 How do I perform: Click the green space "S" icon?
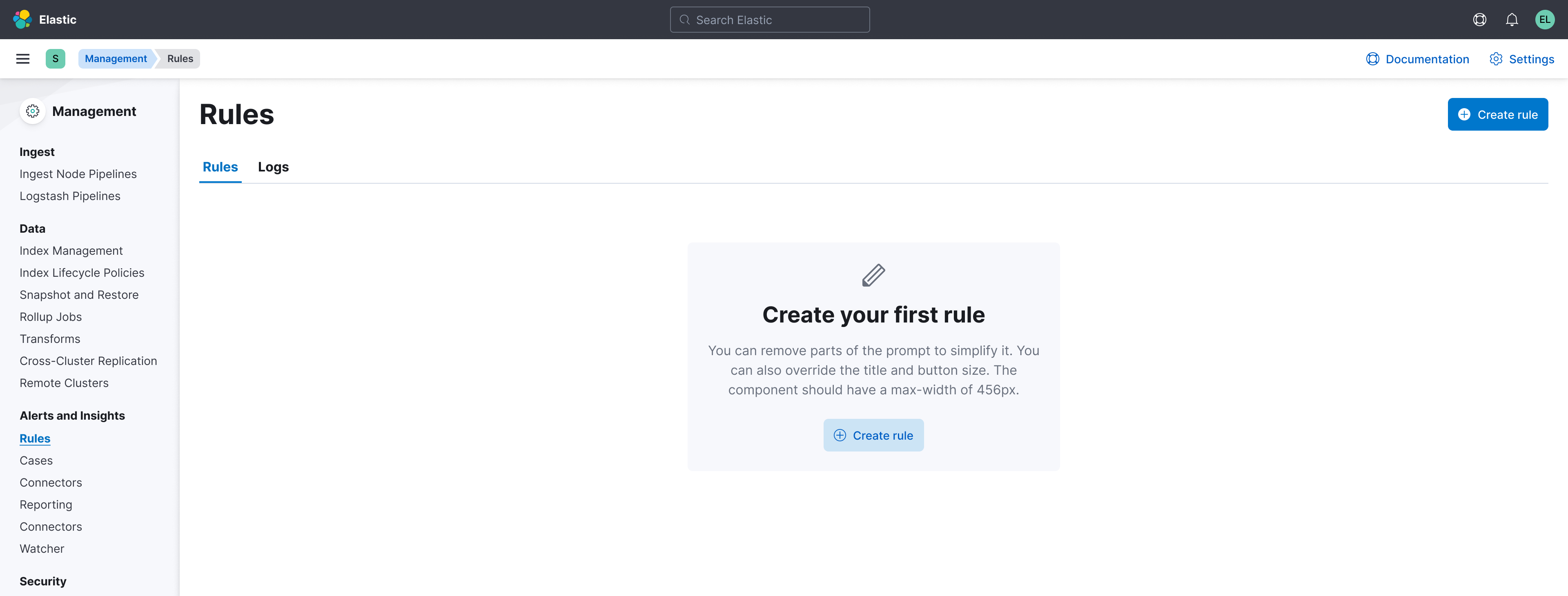56,58
